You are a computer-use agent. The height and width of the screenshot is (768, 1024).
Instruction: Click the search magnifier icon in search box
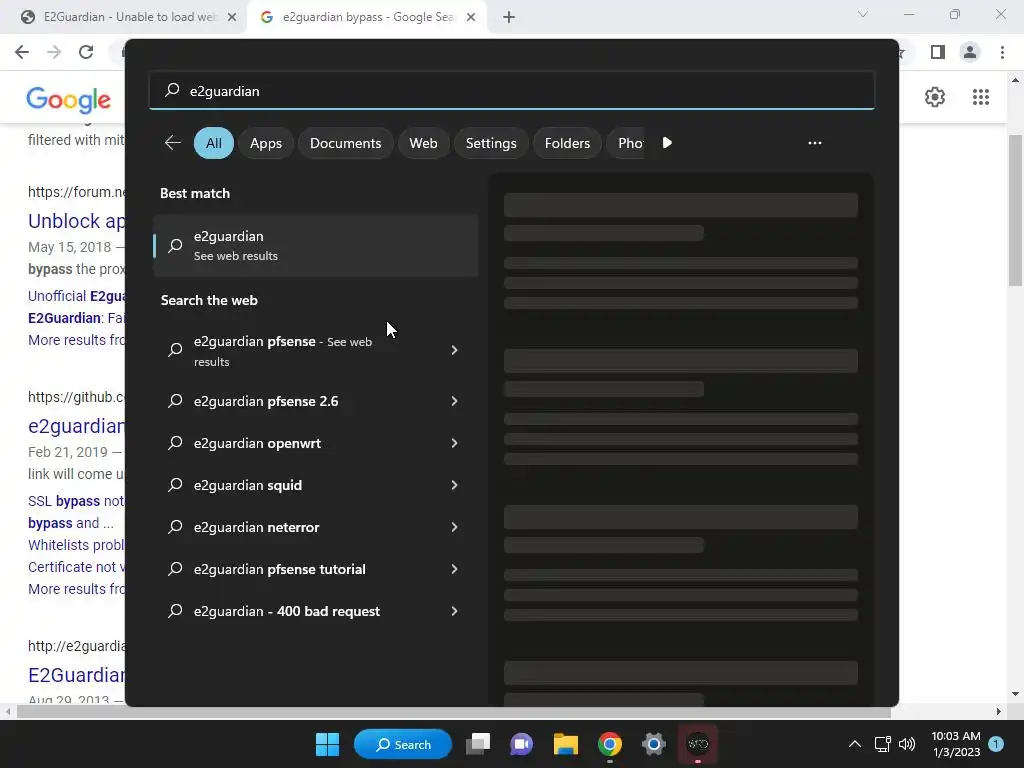pyautogui.click(x=172, y=90)
